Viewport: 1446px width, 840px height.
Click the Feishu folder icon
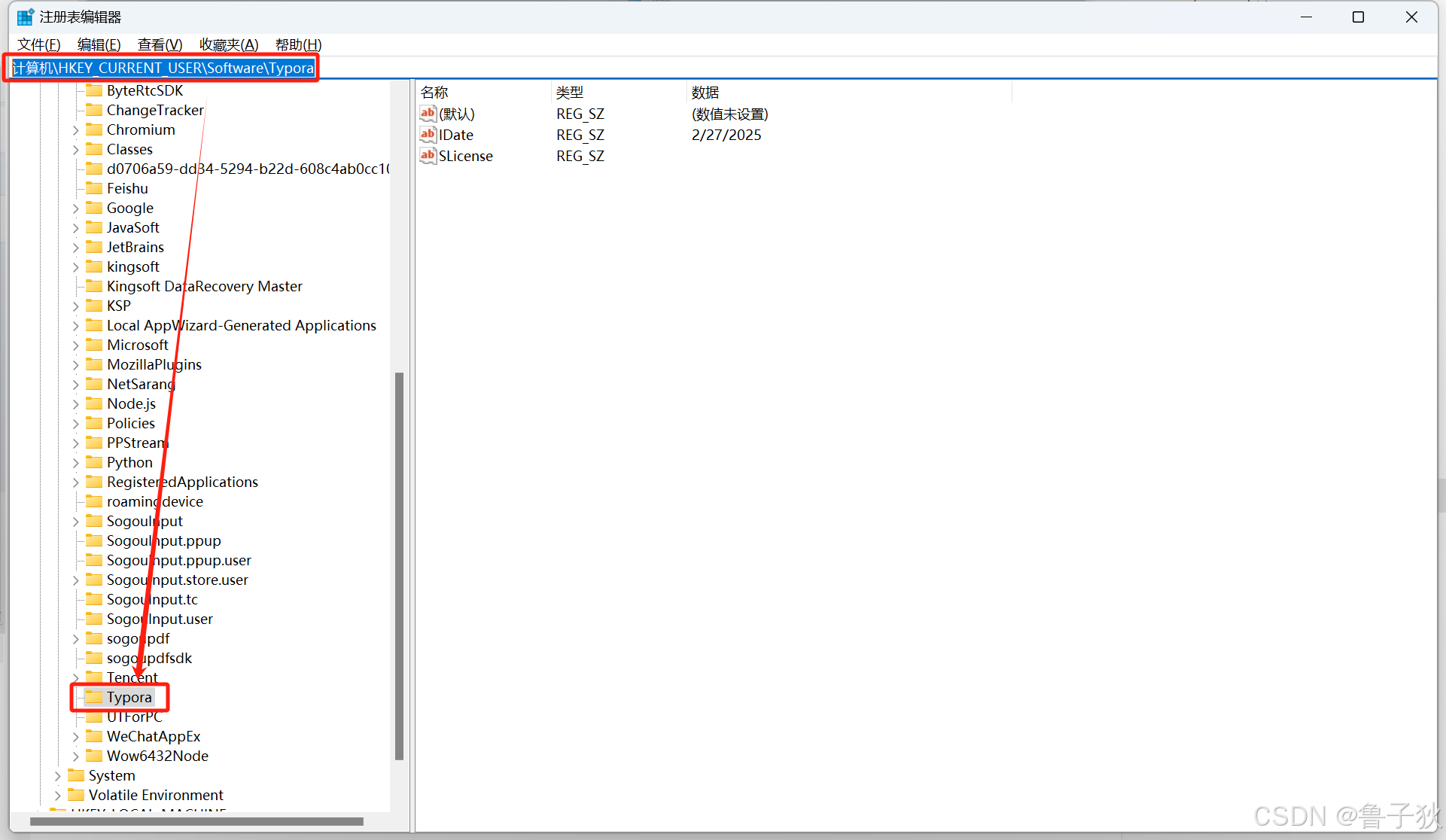94,188
